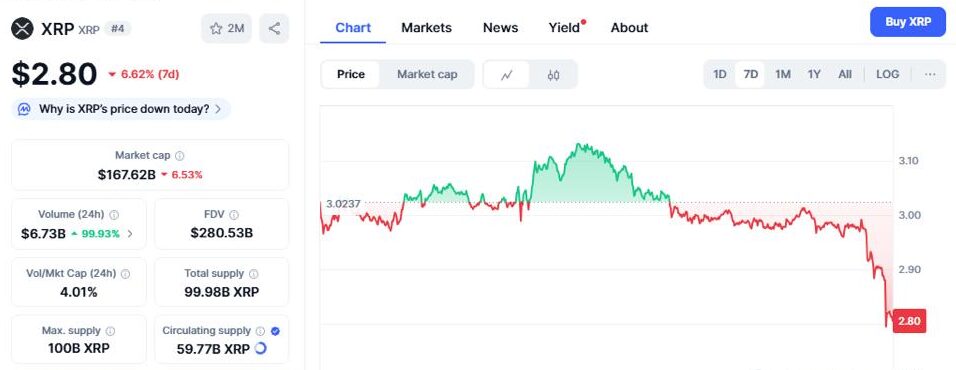
Task: Open the Yield tab
Action: coord(565,27)
